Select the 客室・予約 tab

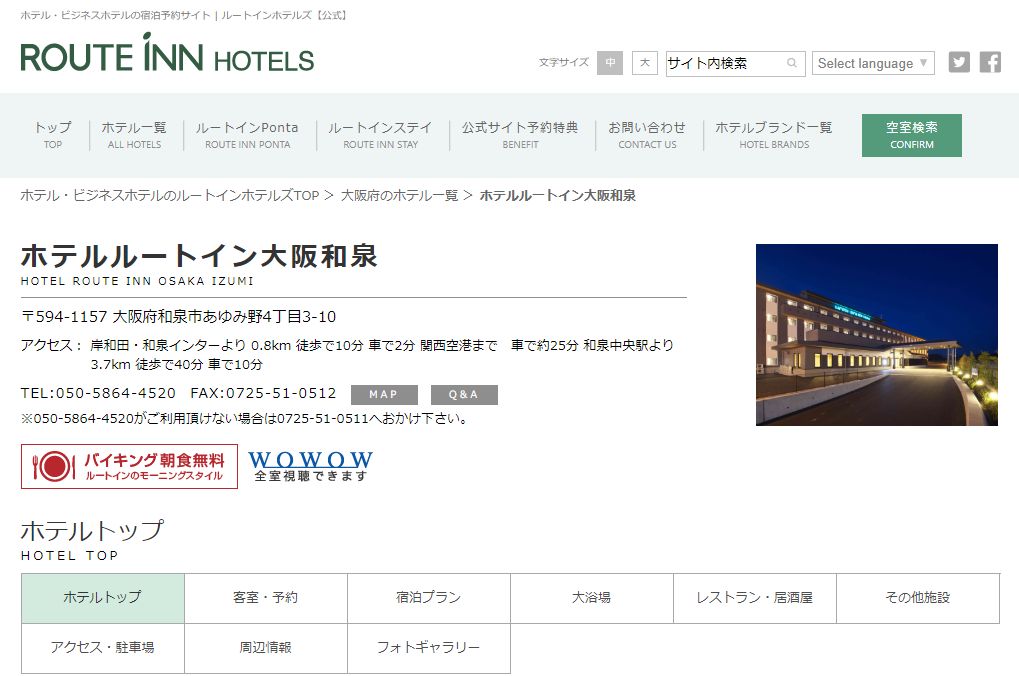(266, 598)
